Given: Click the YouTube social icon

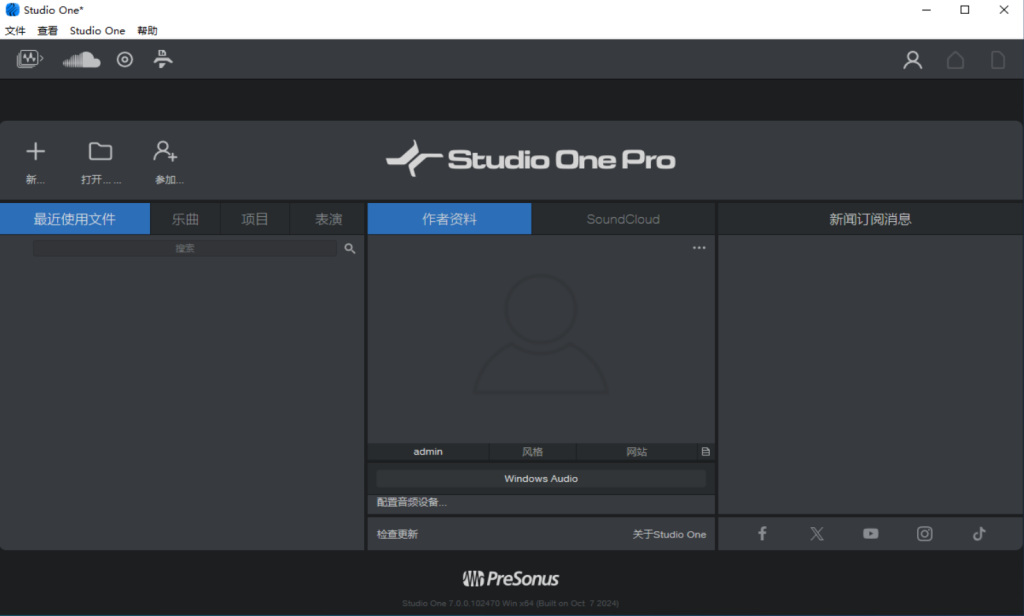Looking at the screenshot, I should tap(870, 533).
